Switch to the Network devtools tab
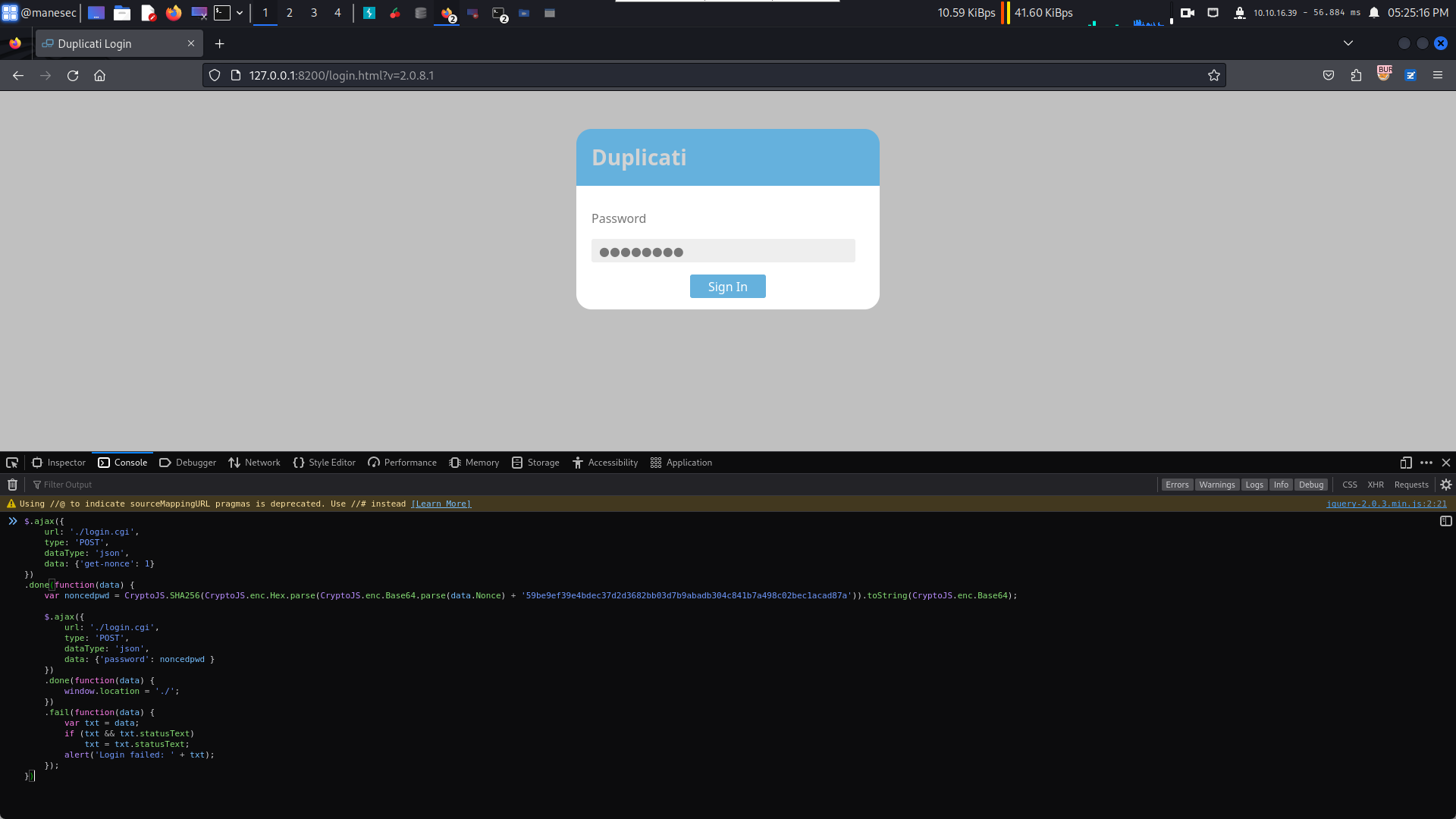 point(254,463)
